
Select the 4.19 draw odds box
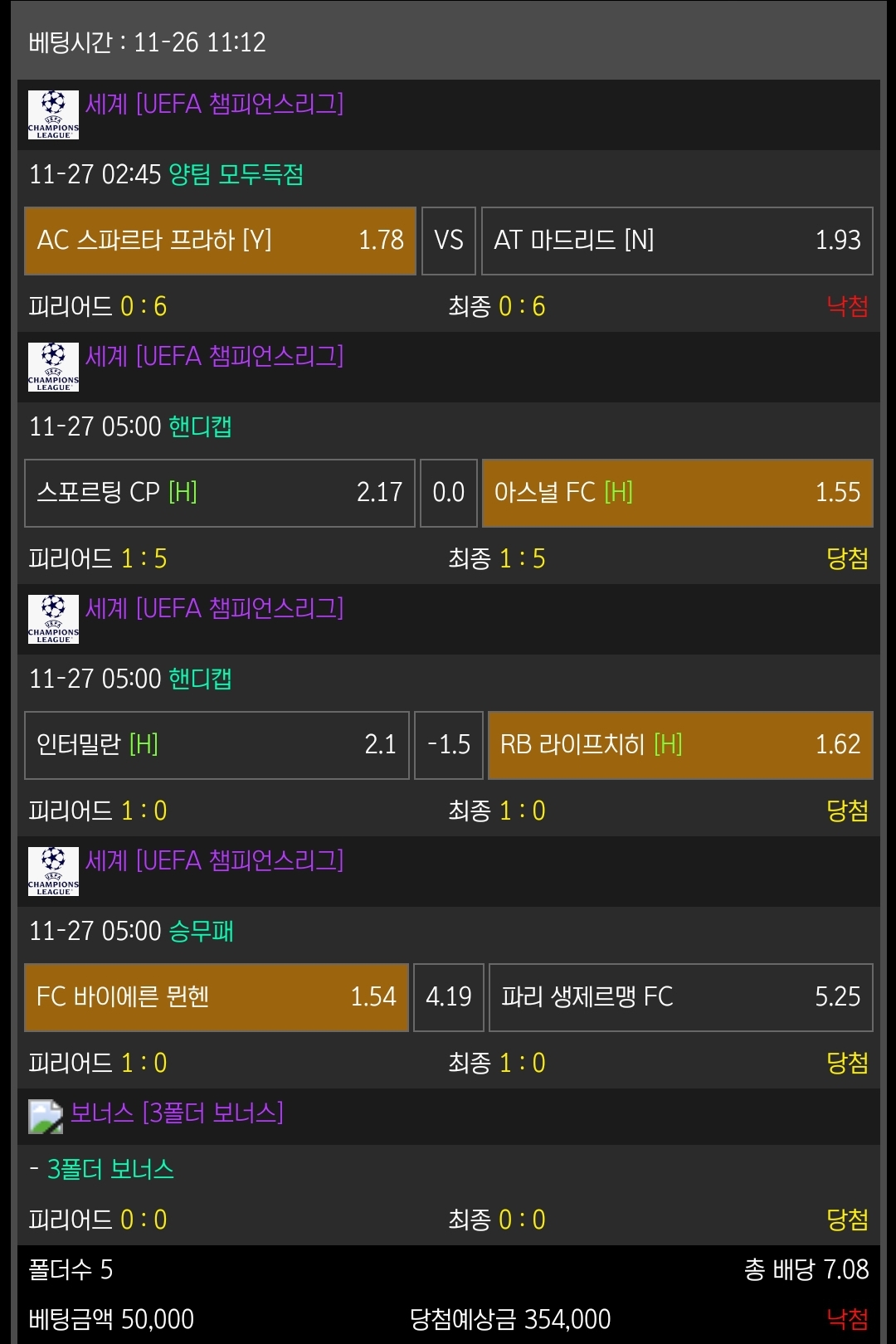[x=449, y=997]
